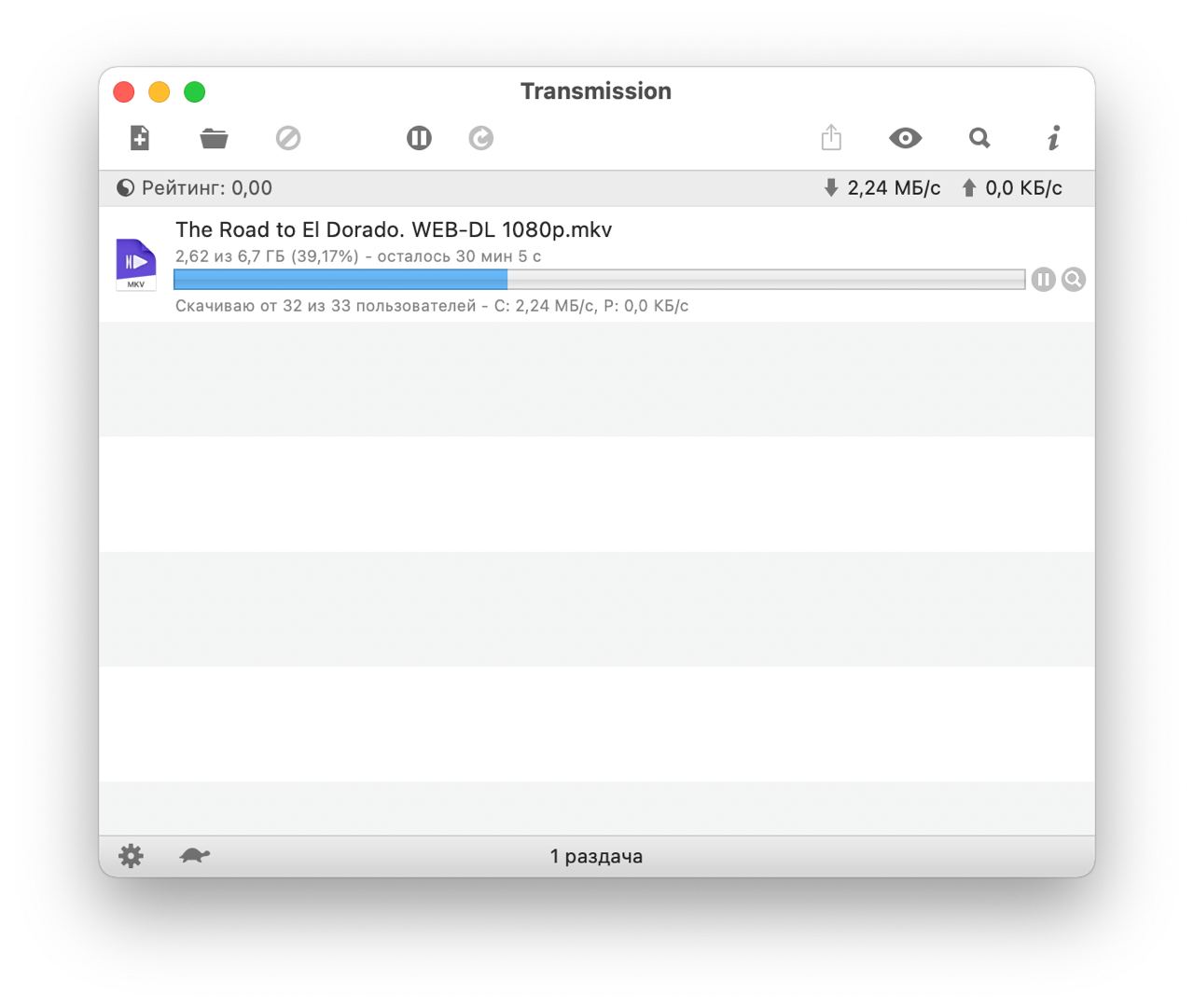Click the 2,62 из 6,7 ГБ progress text

pos(358,255)
